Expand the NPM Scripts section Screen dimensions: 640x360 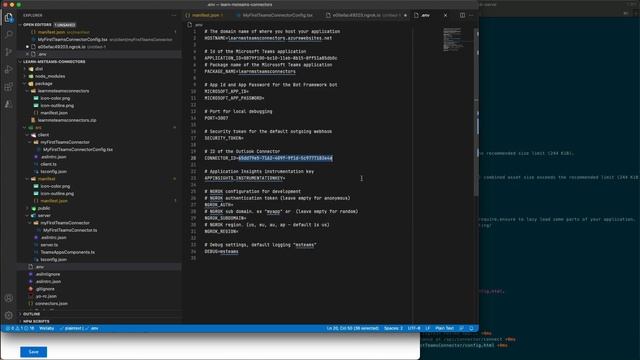36,321
